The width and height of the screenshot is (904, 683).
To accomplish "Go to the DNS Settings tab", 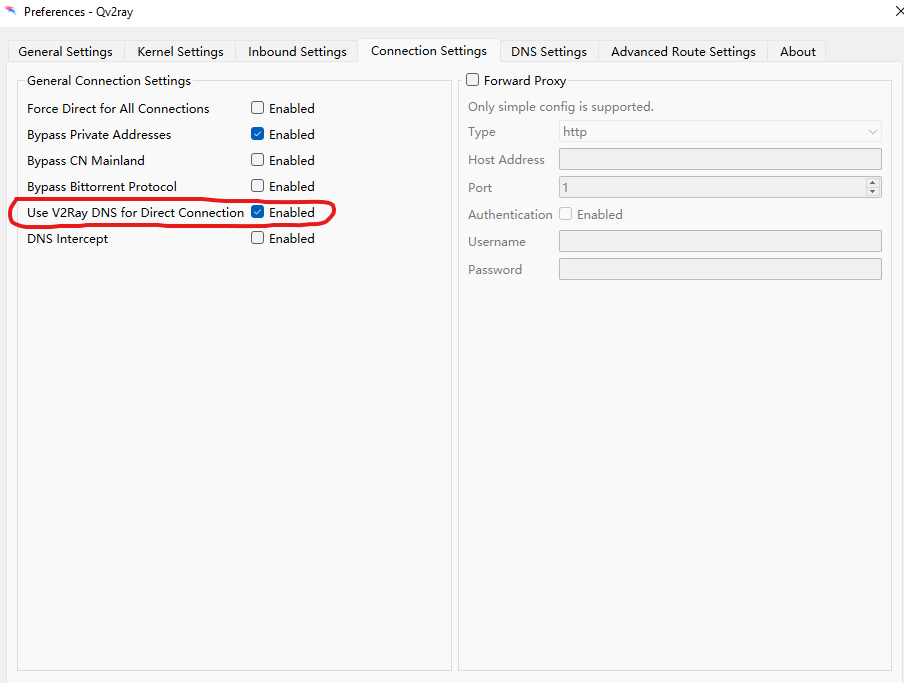I will 548,51.
